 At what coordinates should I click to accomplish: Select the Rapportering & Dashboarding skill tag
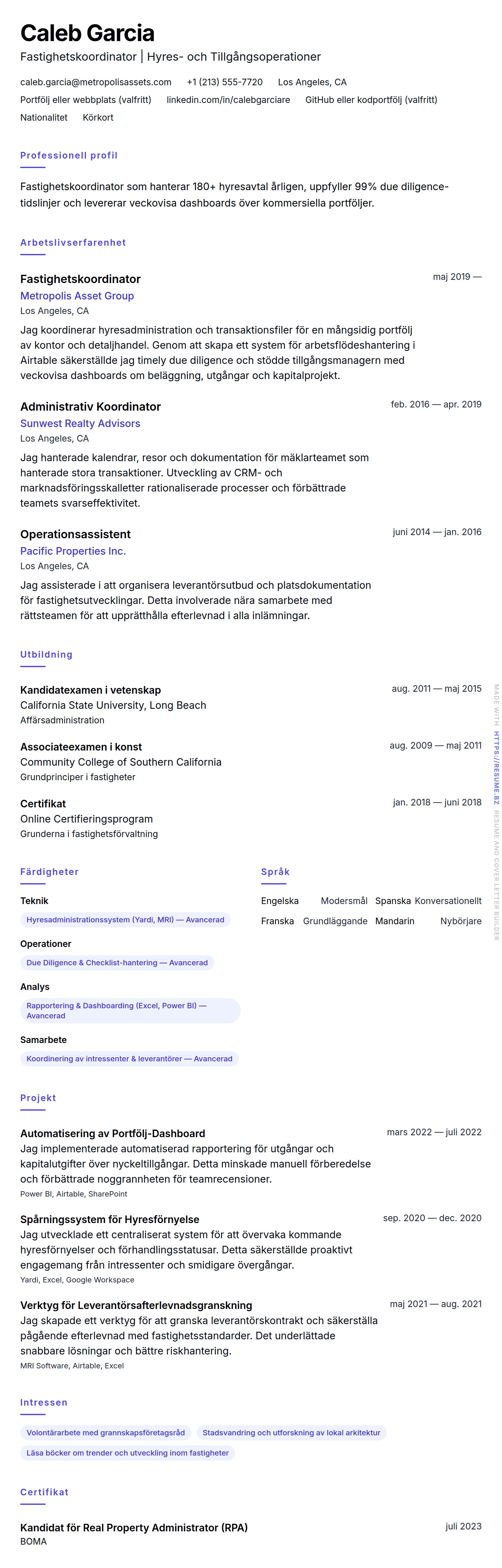point(130,1010)
